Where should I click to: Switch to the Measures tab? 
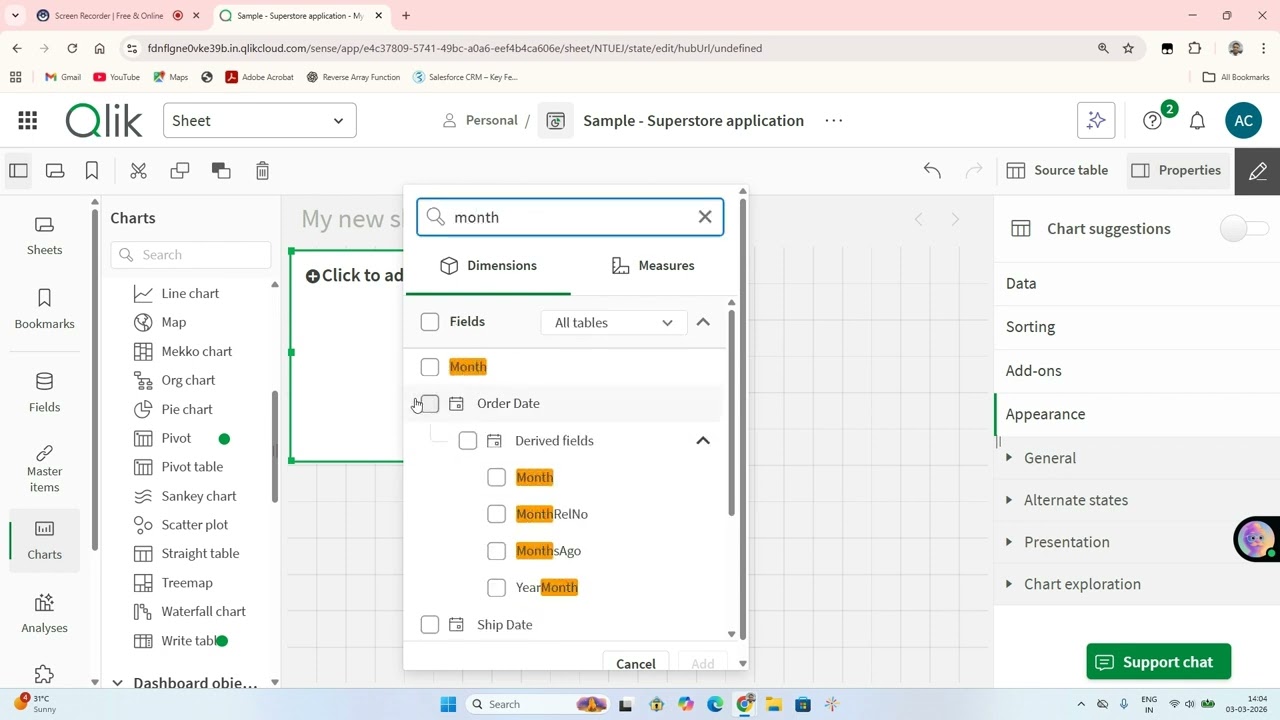tap(653, 266)
